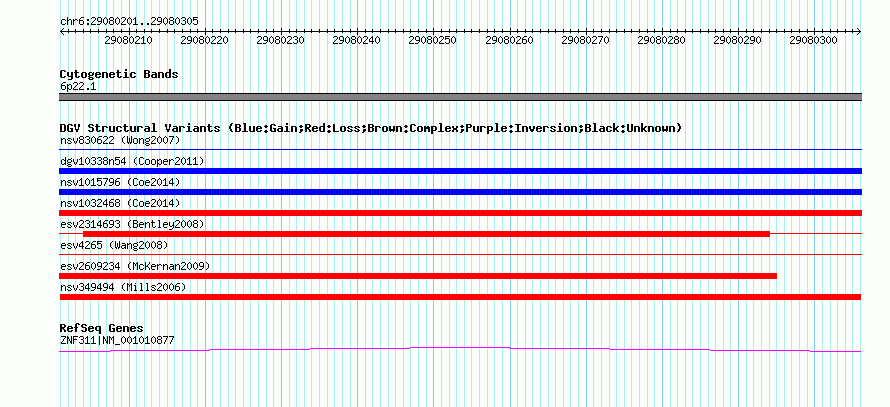The image size is (890, 407).
Task: Open variant dgv10338n54 (Cooper2011) label
Action: 132,161
